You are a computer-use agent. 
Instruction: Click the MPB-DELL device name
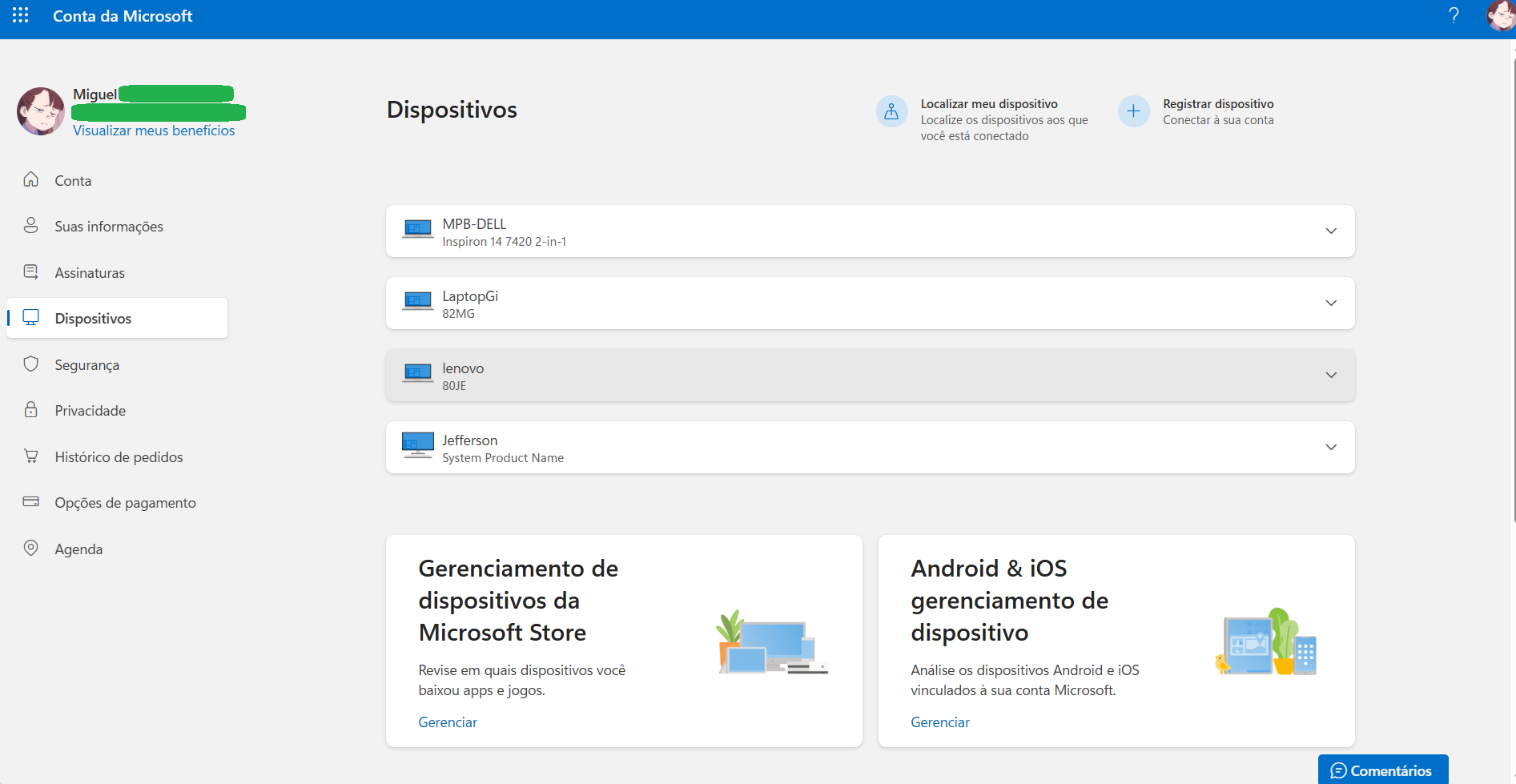click(474, 224)
